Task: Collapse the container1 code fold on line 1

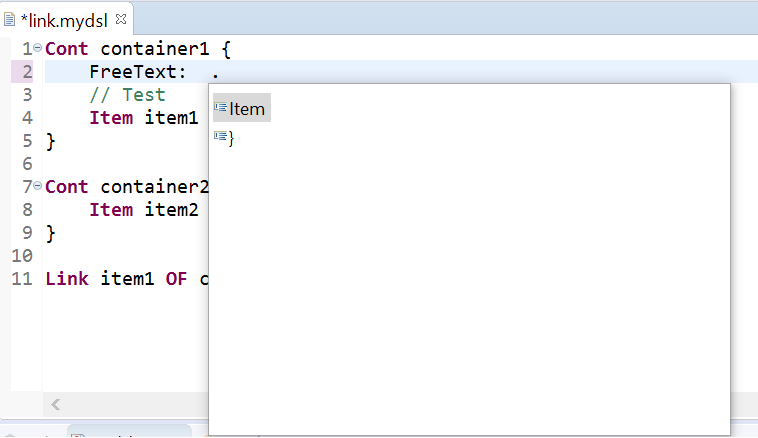Action: [x=38, y=48]
